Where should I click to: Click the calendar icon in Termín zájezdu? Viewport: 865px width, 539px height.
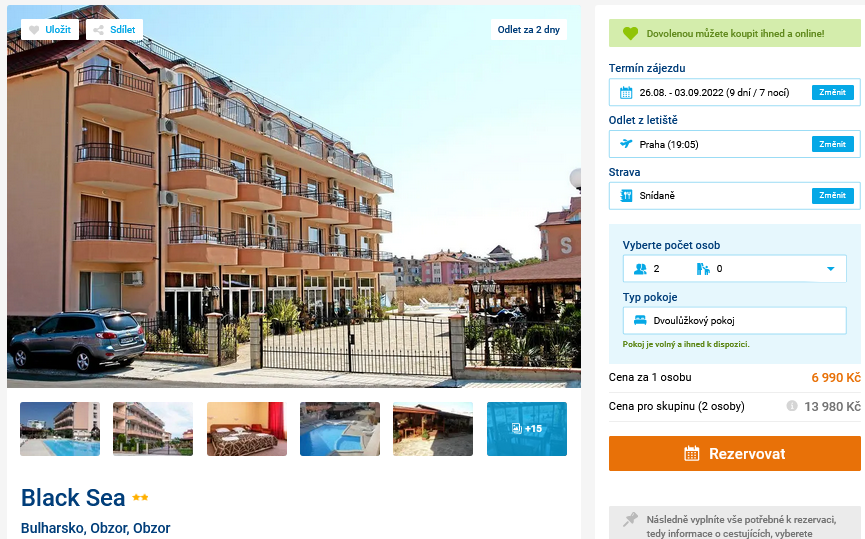point(626,93)
